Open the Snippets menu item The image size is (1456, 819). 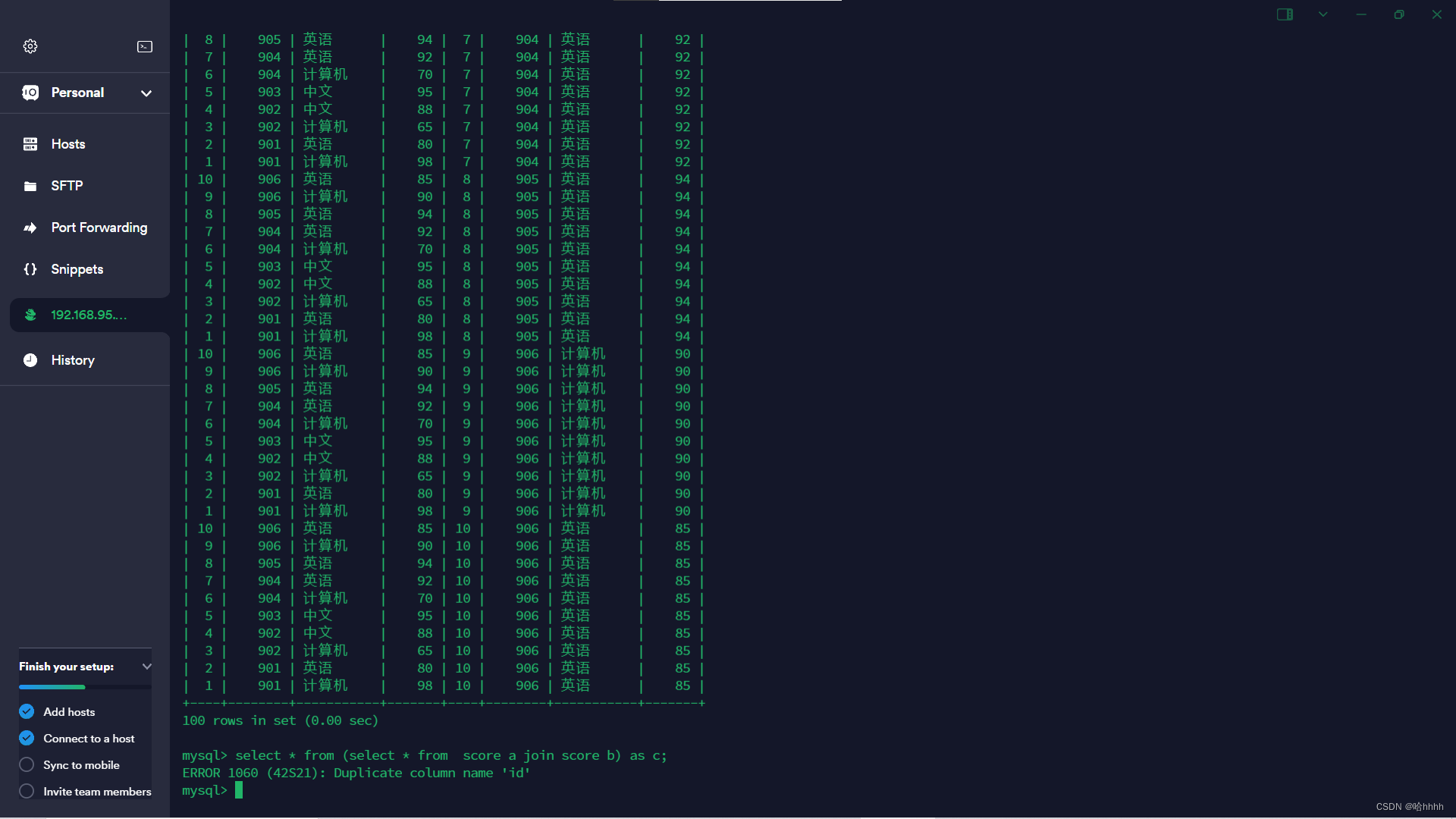click(x=77, y=269)
